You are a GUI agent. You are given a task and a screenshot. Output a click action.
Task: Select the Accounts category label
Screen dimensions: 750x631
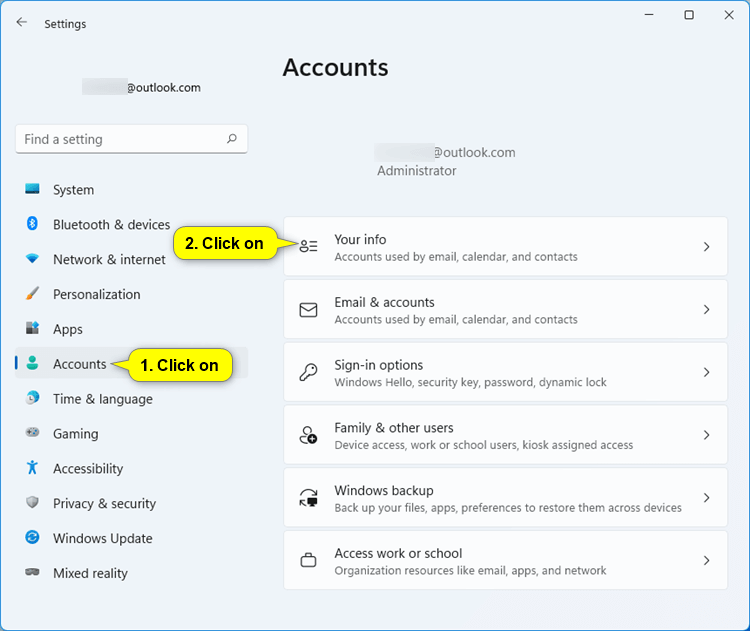coord(79,364)
